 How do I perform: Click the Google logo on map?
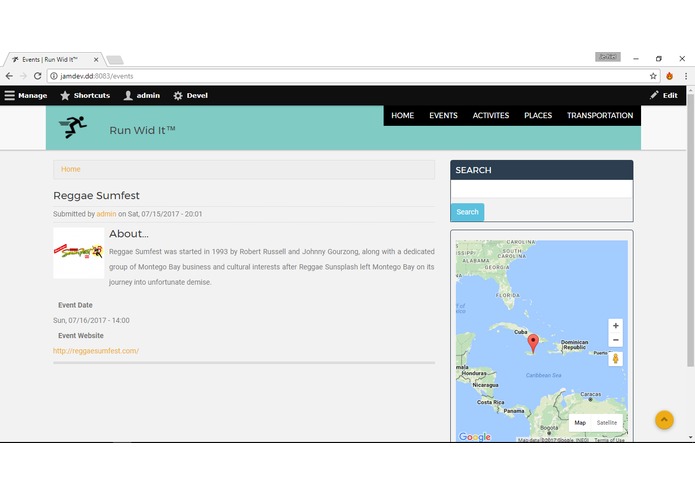[475, 437]
